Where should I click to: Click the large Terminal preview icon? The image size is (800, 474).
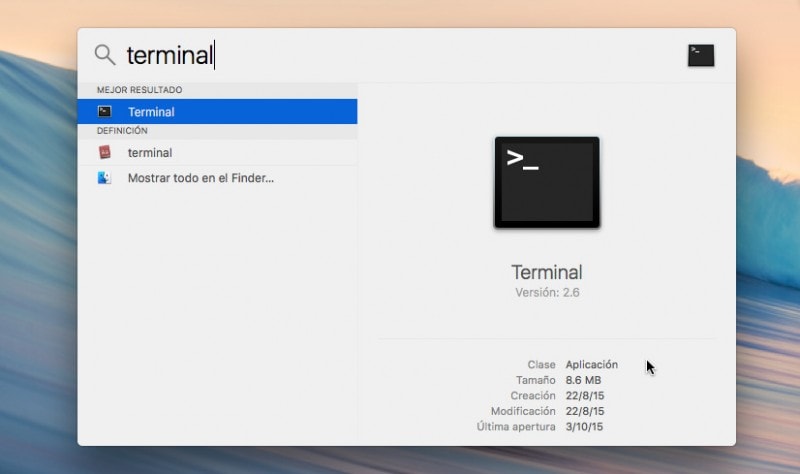547,182
